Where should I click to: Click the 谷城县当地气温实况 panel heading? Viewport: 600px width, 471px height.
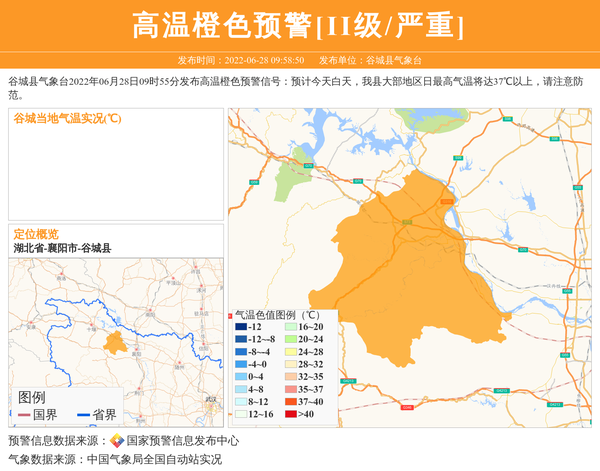pos(67,118)
